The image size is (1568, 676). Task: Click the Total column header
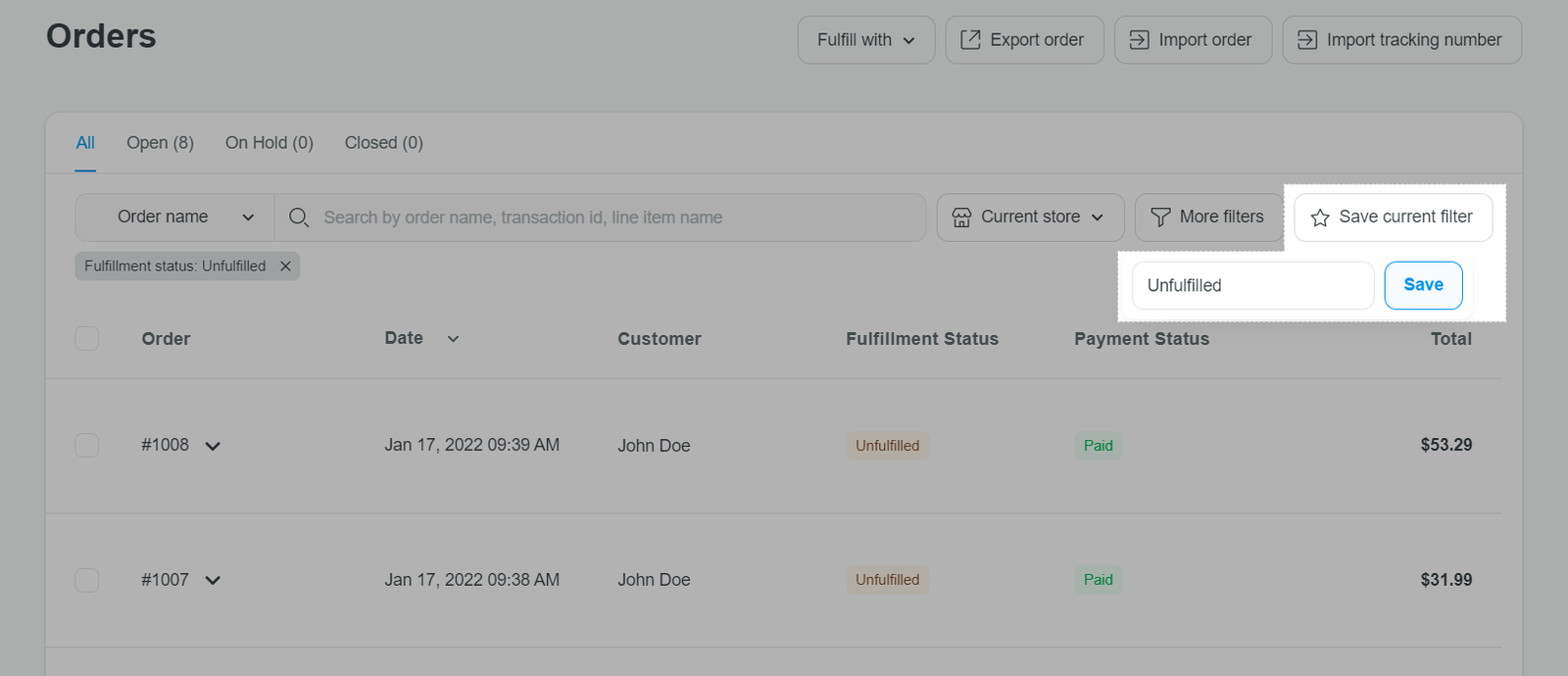[x=1451, y=339]
